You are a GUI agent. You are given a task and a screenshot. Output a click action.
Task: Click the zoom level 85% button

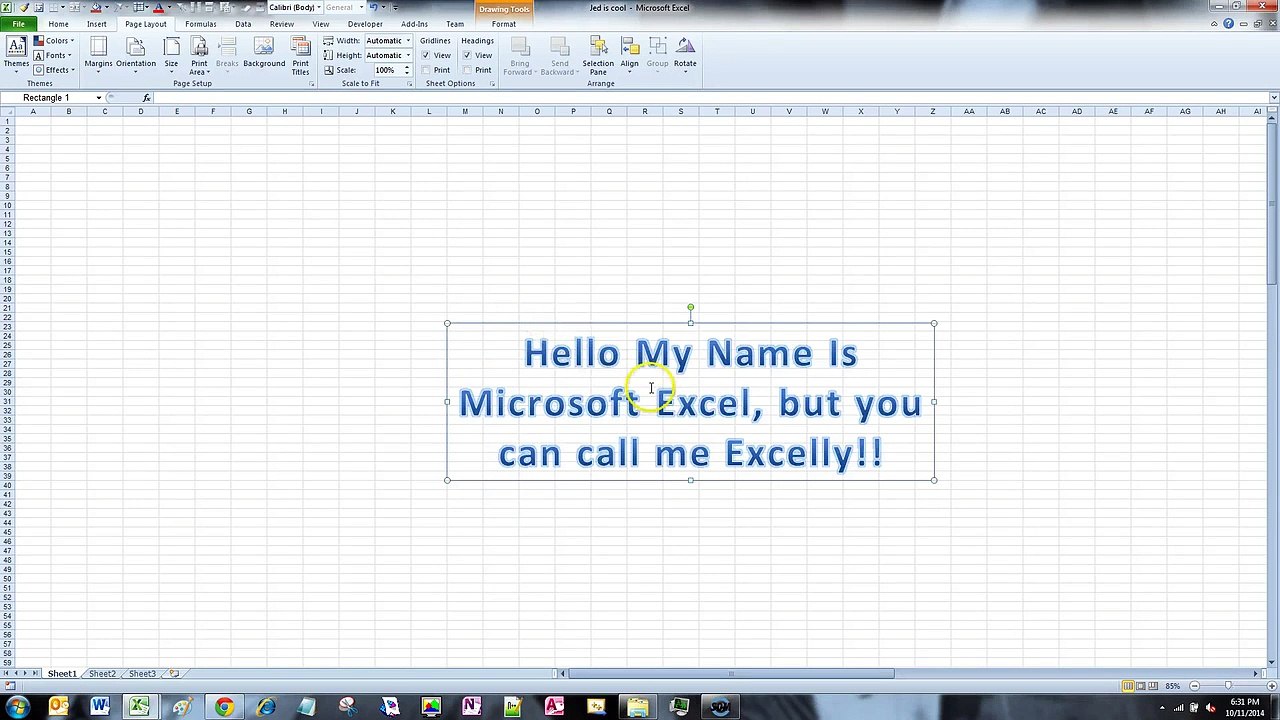tap(1172, 686)
